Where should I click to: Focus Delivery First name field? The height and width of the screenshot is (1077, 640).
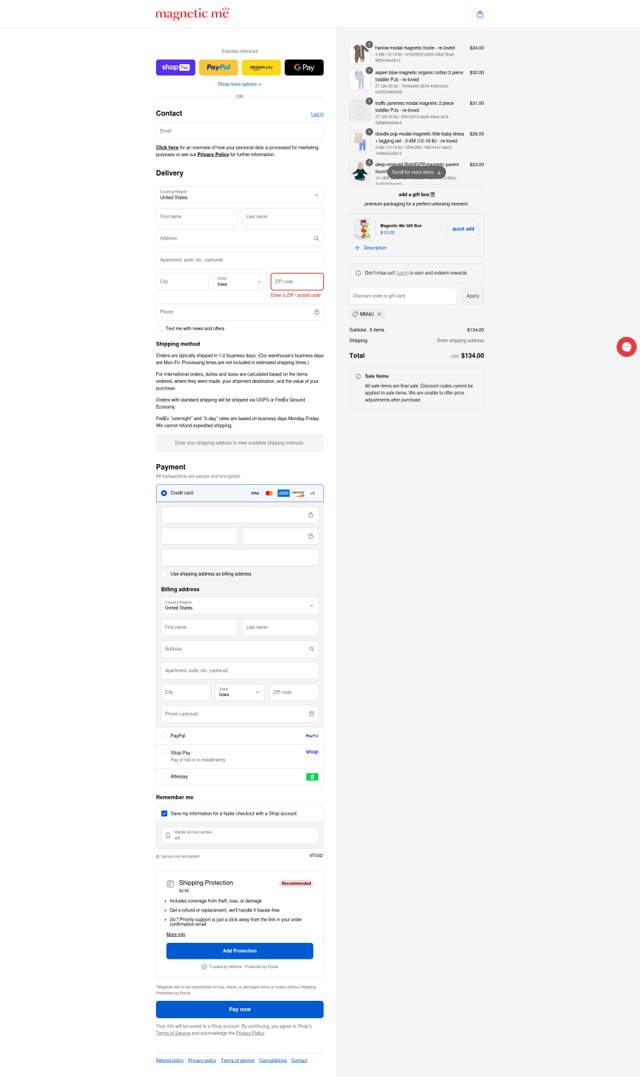[196, 216]
